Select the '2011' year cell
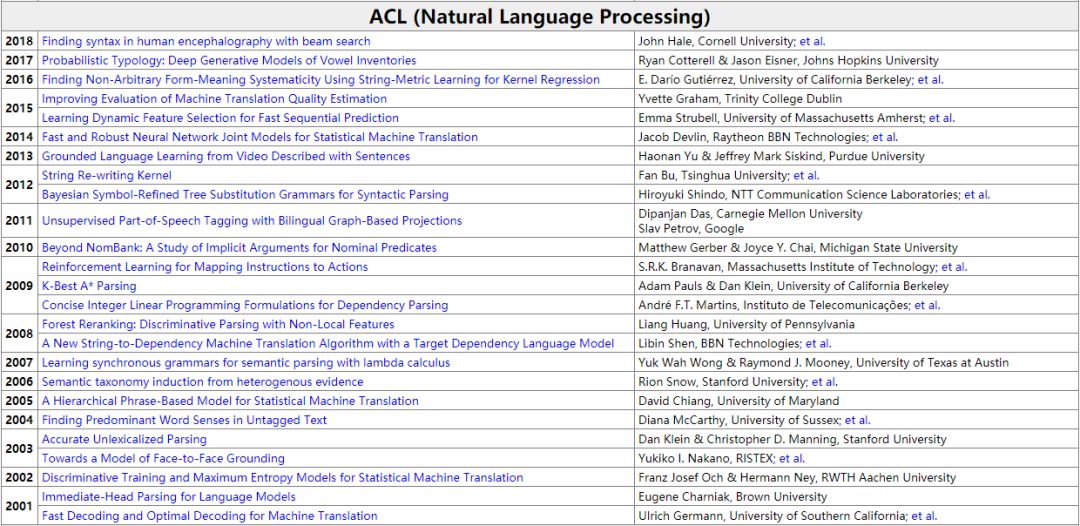The height and width of the screenshot is (526, 1080). (19, 221)
